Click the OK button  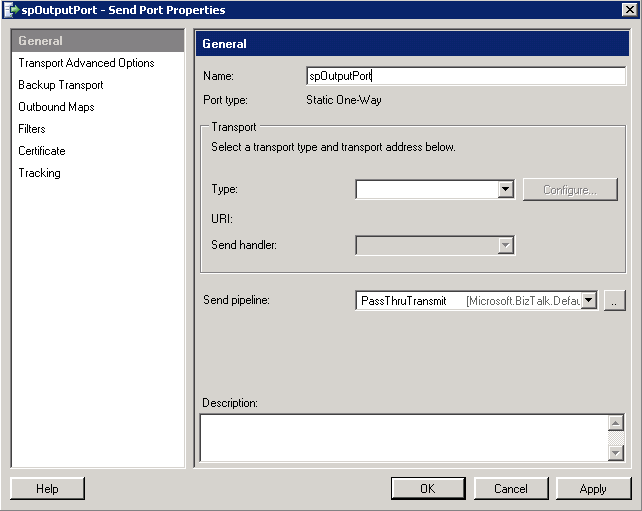click(428, 488)
